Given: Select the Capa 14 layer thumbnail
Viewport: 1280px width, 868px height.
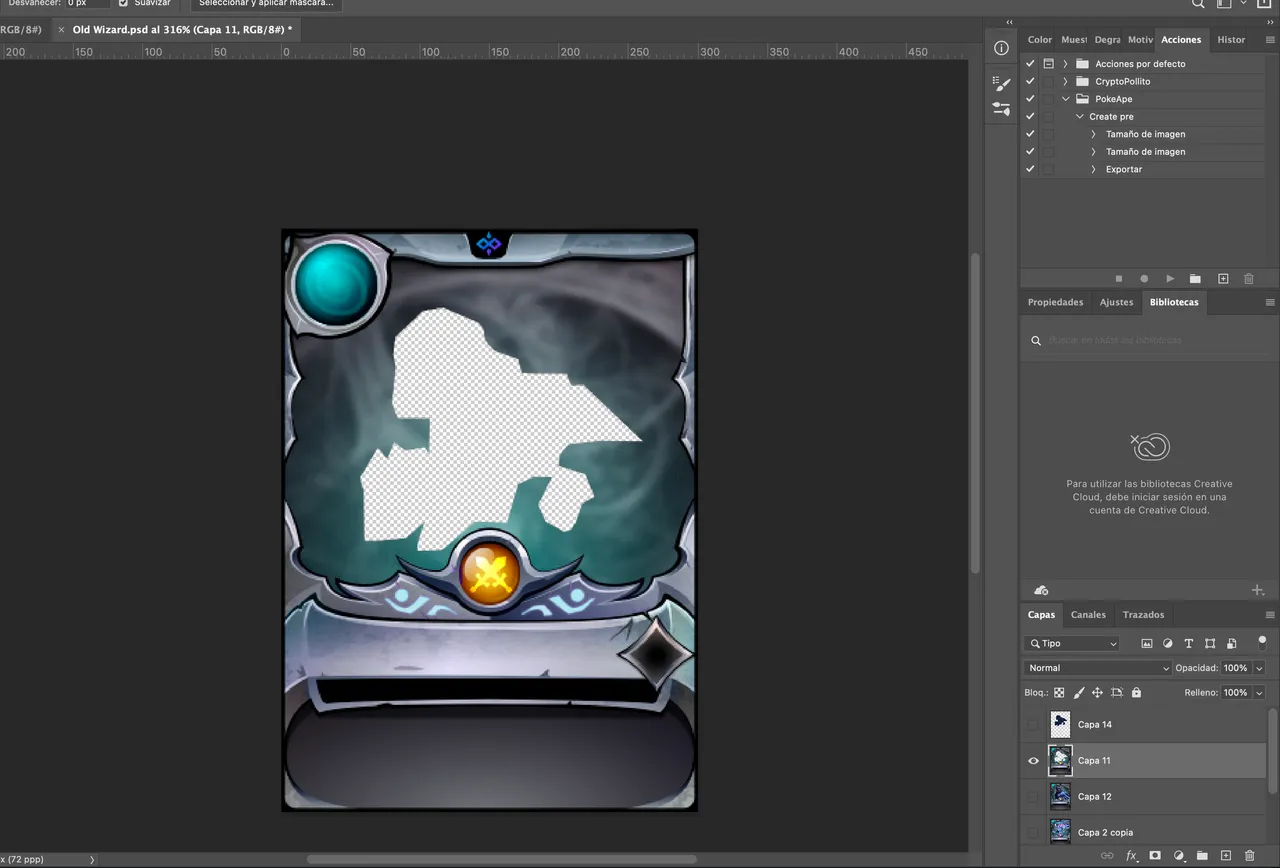Looking at the screenshot, I should click(1060, 725).
